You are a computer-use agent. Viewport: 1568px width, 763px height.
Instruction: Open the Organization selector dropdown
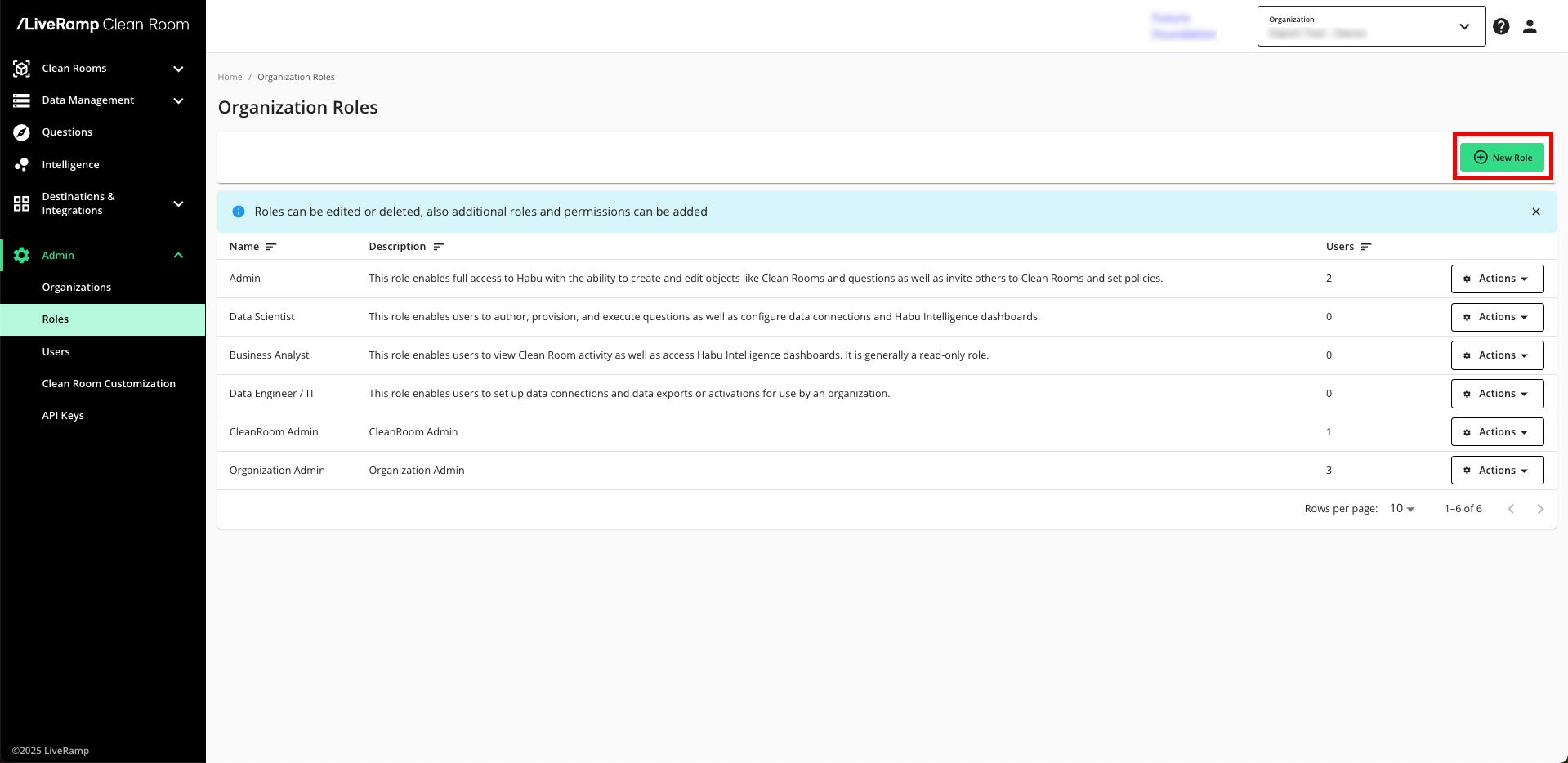(x=1371, y=26)
